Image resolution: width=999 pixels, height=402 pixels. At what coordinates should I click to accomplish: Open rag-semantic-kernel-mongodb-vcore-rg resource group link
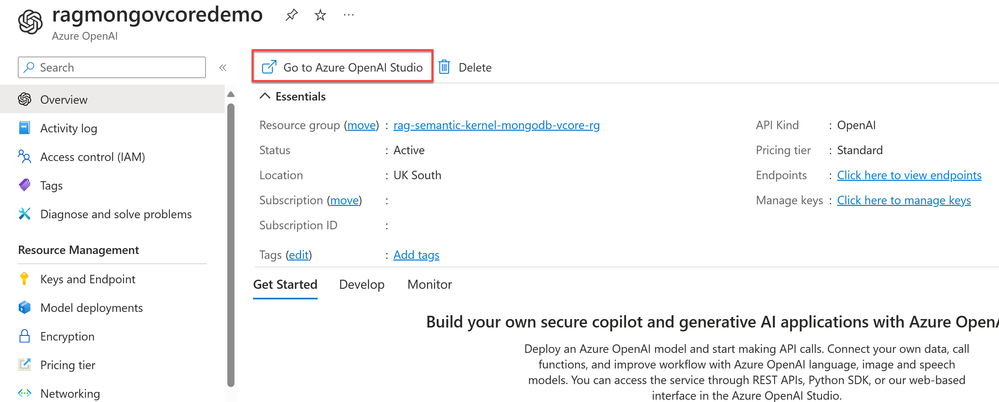point(496,126)
